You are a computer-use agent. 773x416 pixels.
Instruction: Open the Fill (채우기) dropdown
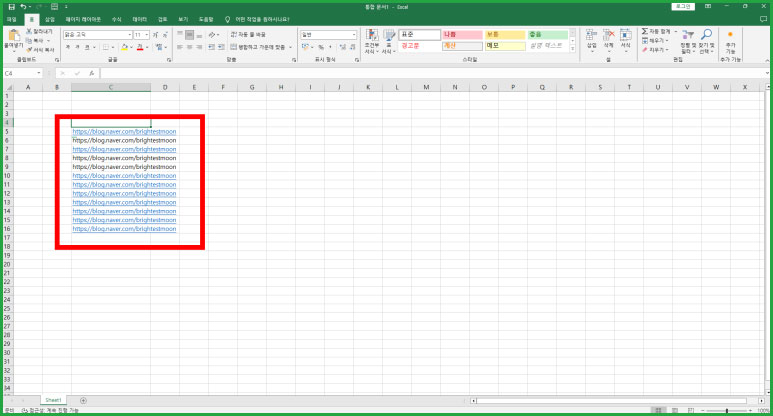click(656, 41)
